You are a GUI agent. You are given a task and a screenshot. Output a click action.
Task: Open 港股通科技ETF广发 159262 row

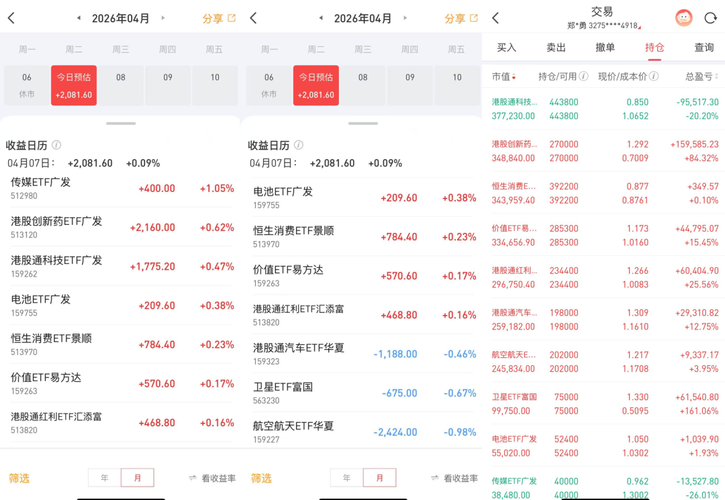[x=121, y=266]
